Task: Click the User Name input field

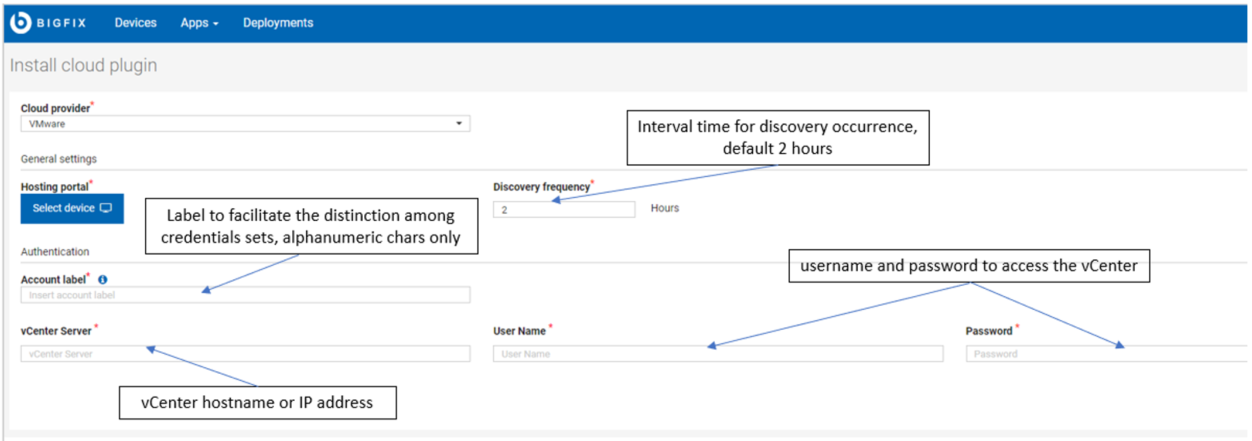Action: [718, 354]
